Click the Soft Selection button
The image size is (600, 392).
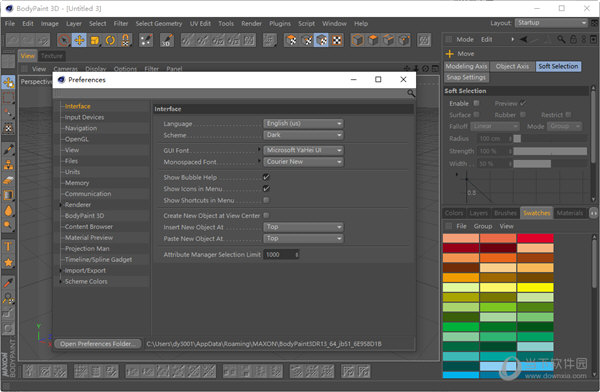click(x=558, y=66)
